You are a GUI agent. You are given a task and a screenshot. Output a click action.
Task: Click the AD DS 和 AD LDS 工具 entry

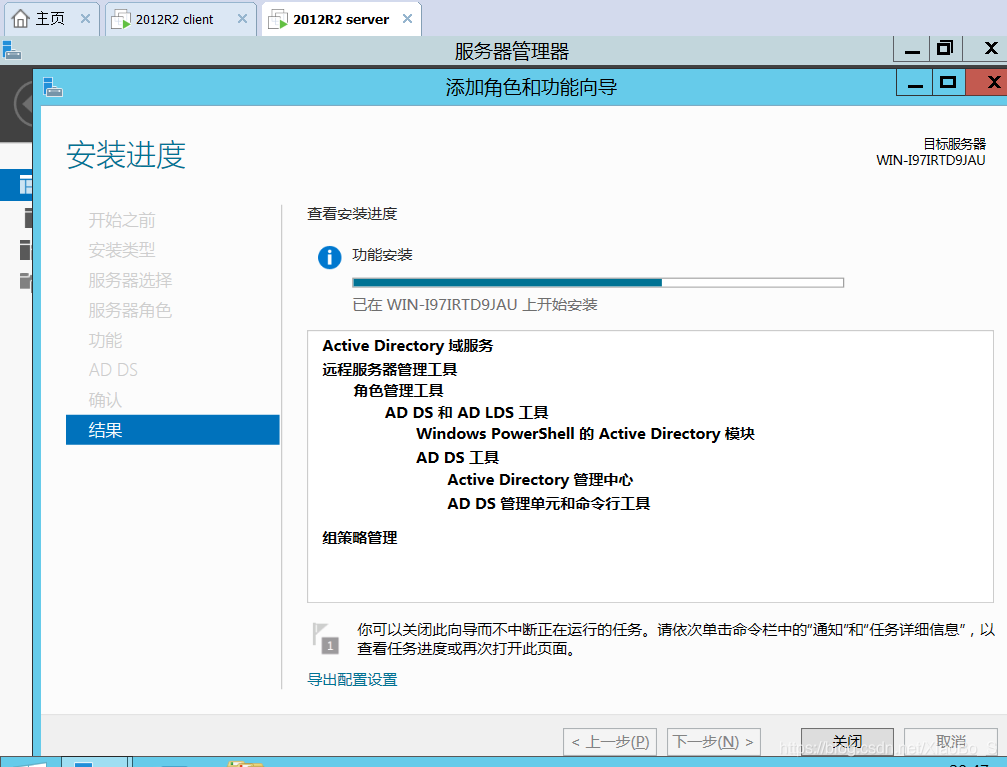click(466, 412)
